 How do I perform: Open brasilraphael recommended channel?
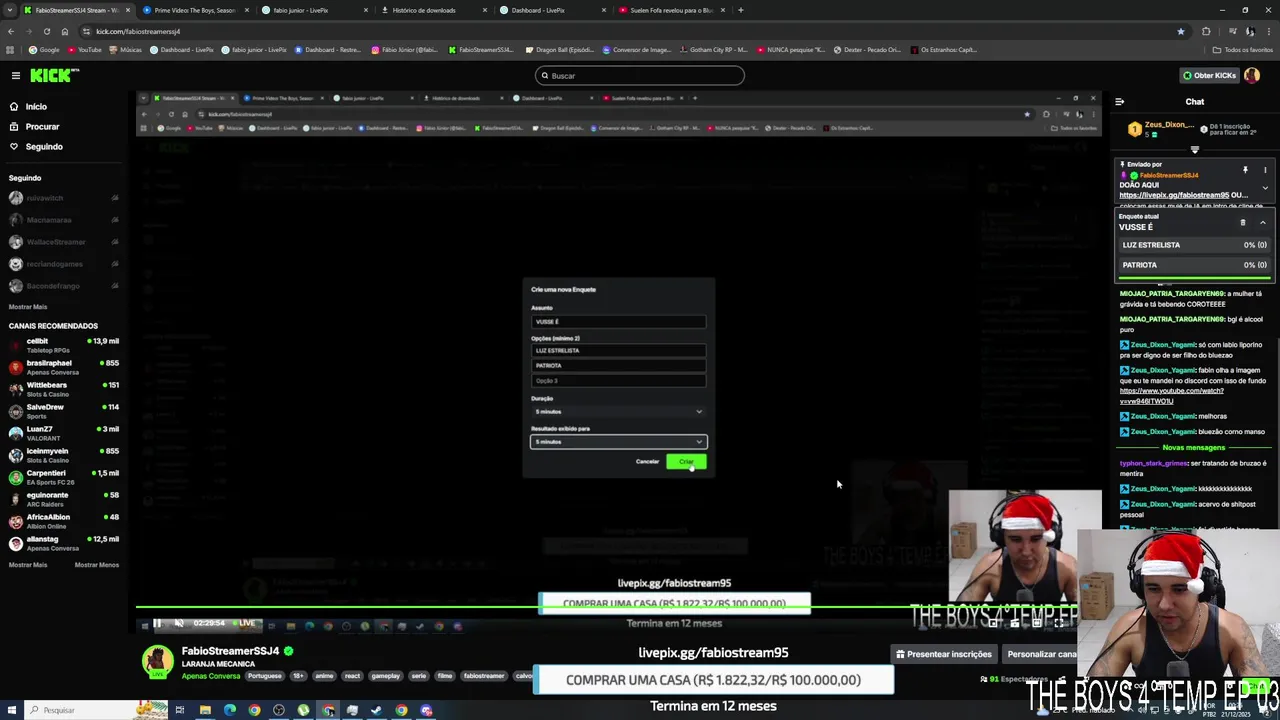click(64, 367)
